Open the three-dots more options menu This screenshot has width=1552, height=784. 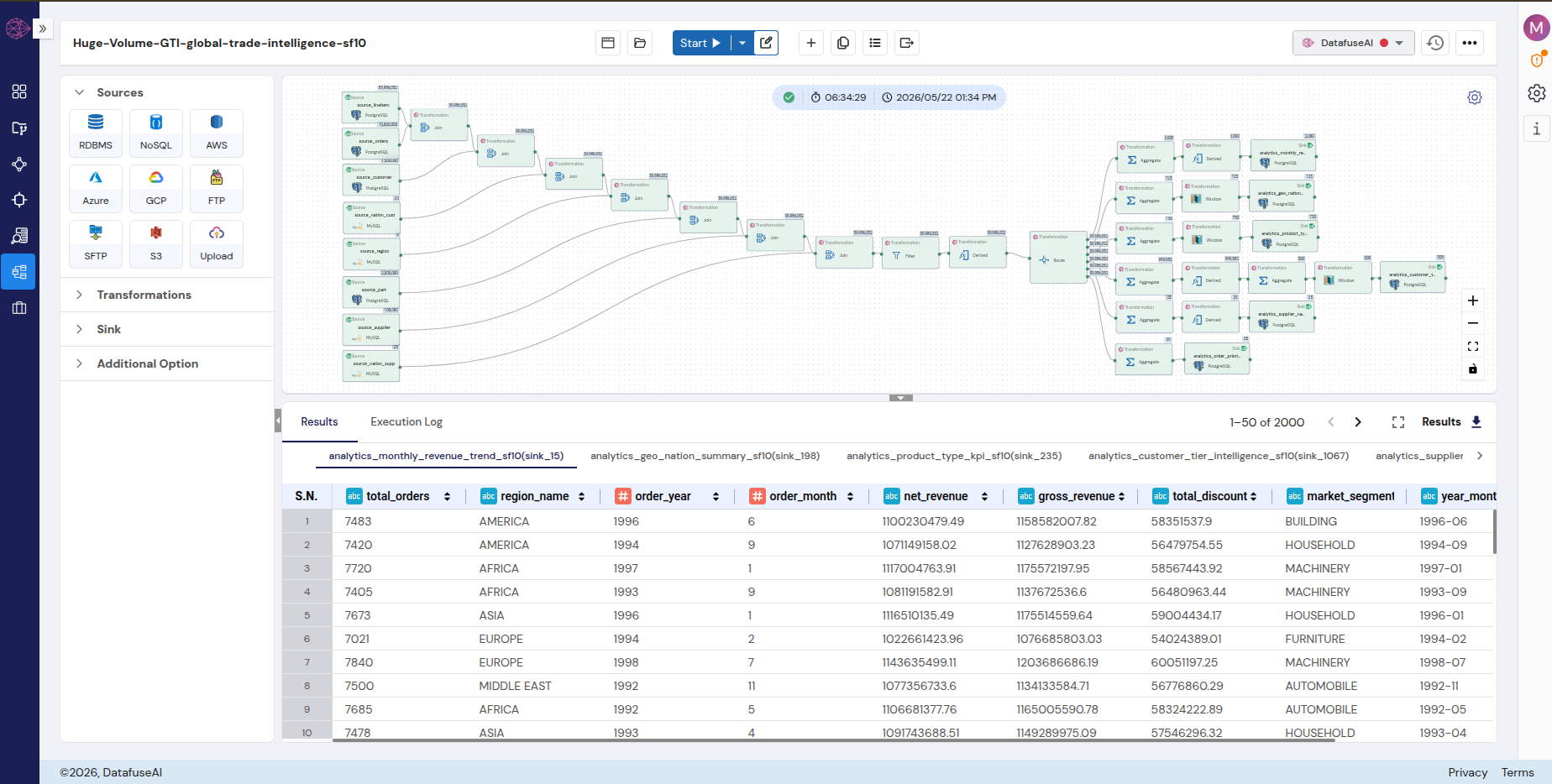[x=1470, y=43]
